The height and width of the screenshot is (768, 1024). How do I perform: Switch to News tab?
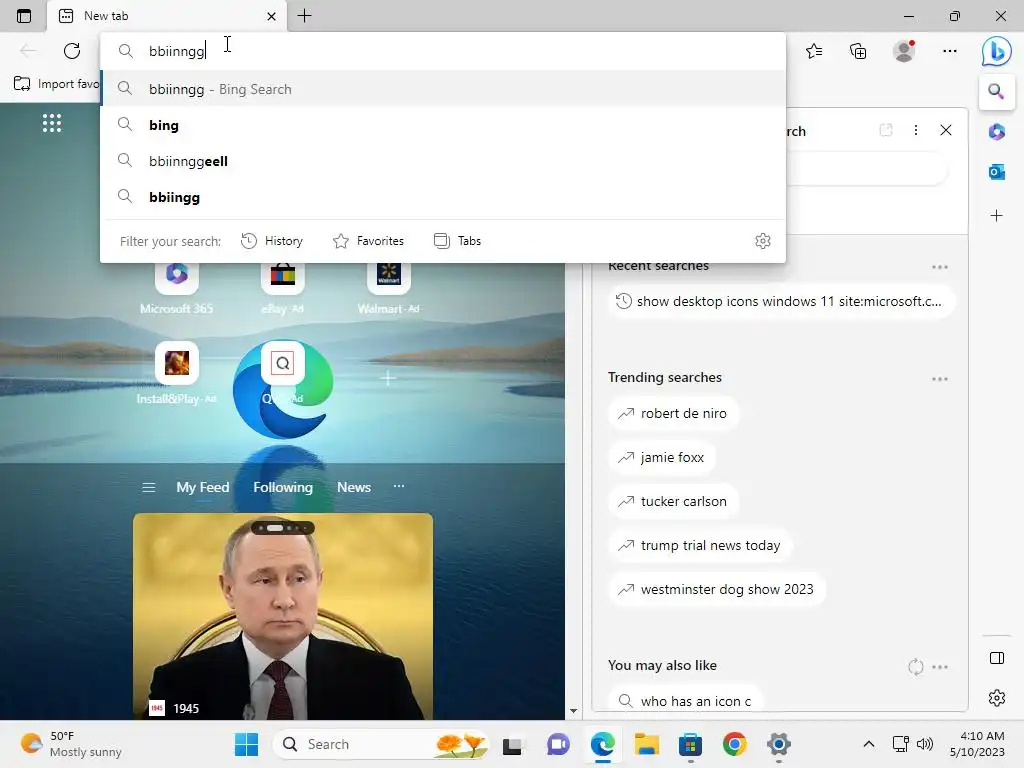pos(354,487)
